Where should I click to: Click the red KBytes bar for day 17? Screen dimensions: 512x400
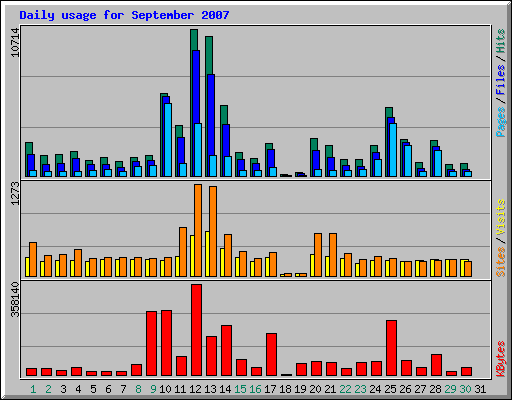pos(271,355)
